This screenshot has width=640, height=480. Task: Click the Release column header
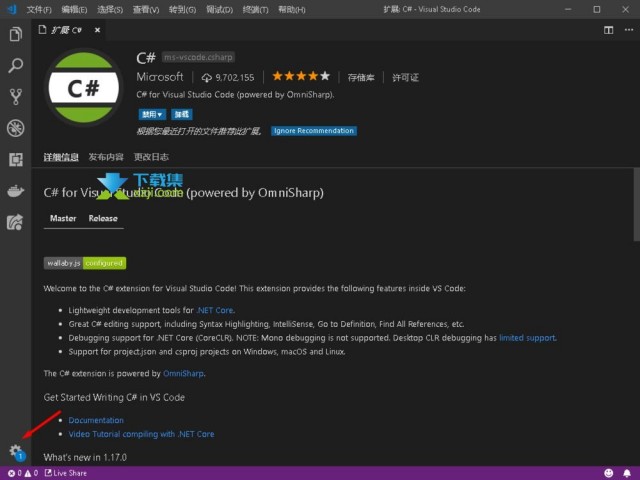(103, 218)
